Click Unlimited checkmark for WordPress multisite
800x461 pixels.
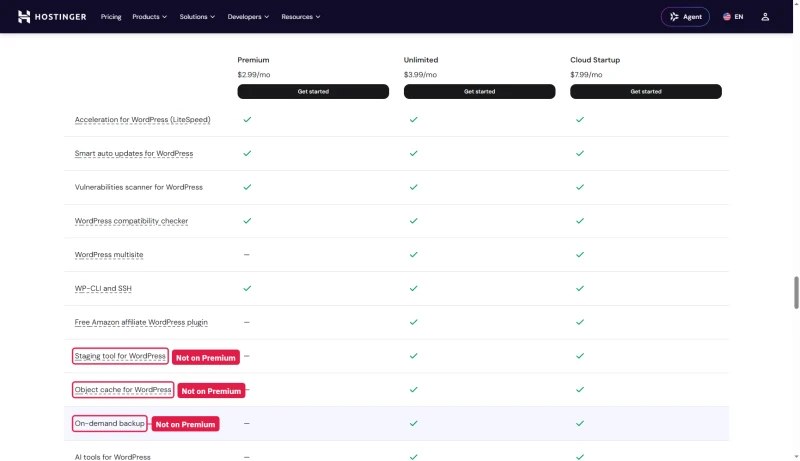click(413, 254)
